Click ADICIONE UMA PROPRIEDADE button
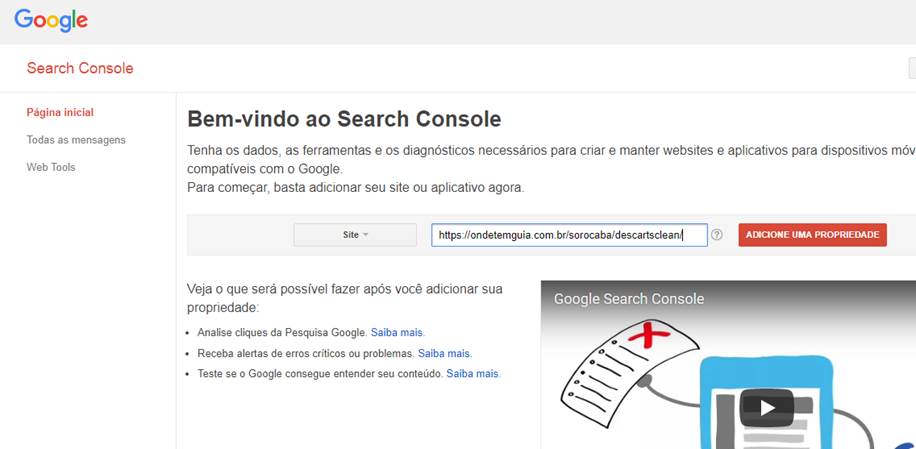This screenshot has width=916, height=449. click(x=813, y=235)
